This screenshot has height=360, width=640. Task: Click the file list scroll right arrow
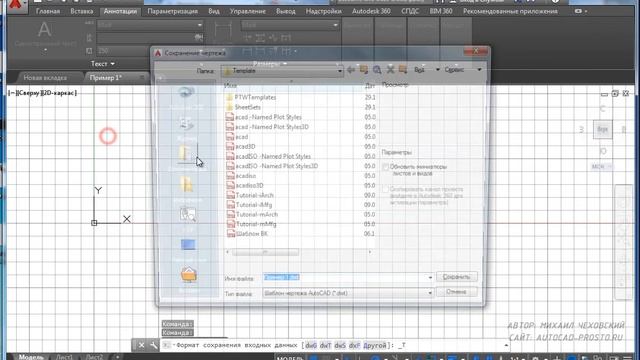370,252
